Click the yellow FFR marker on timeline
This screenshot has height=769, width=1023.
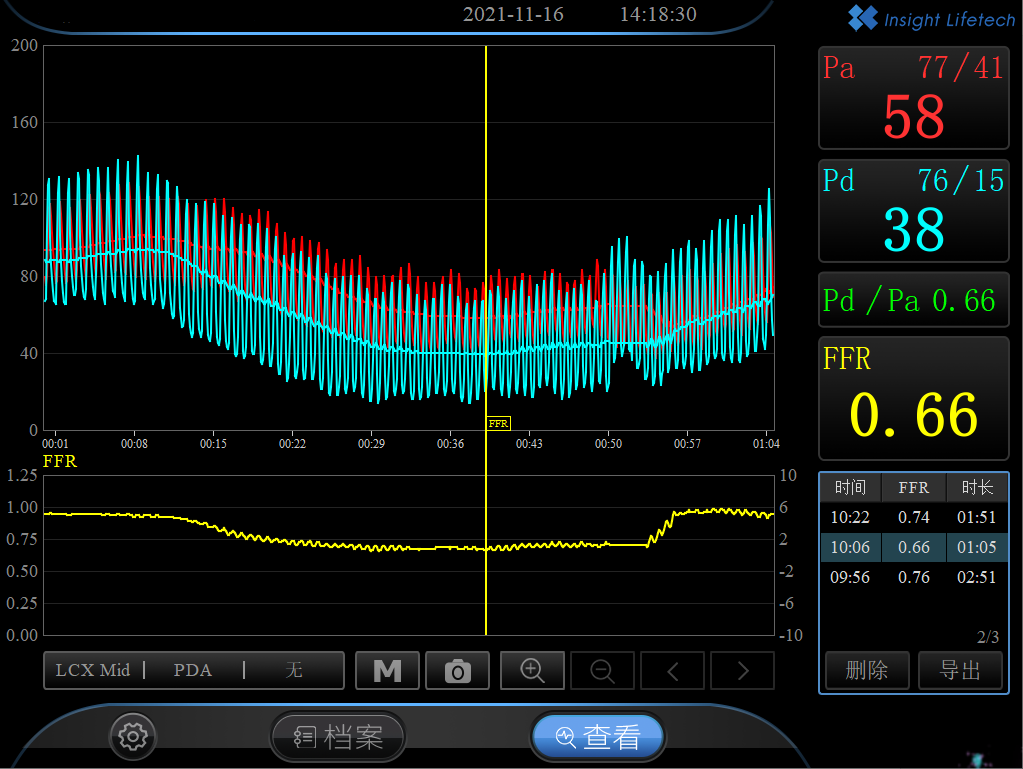tap(498, 424)
